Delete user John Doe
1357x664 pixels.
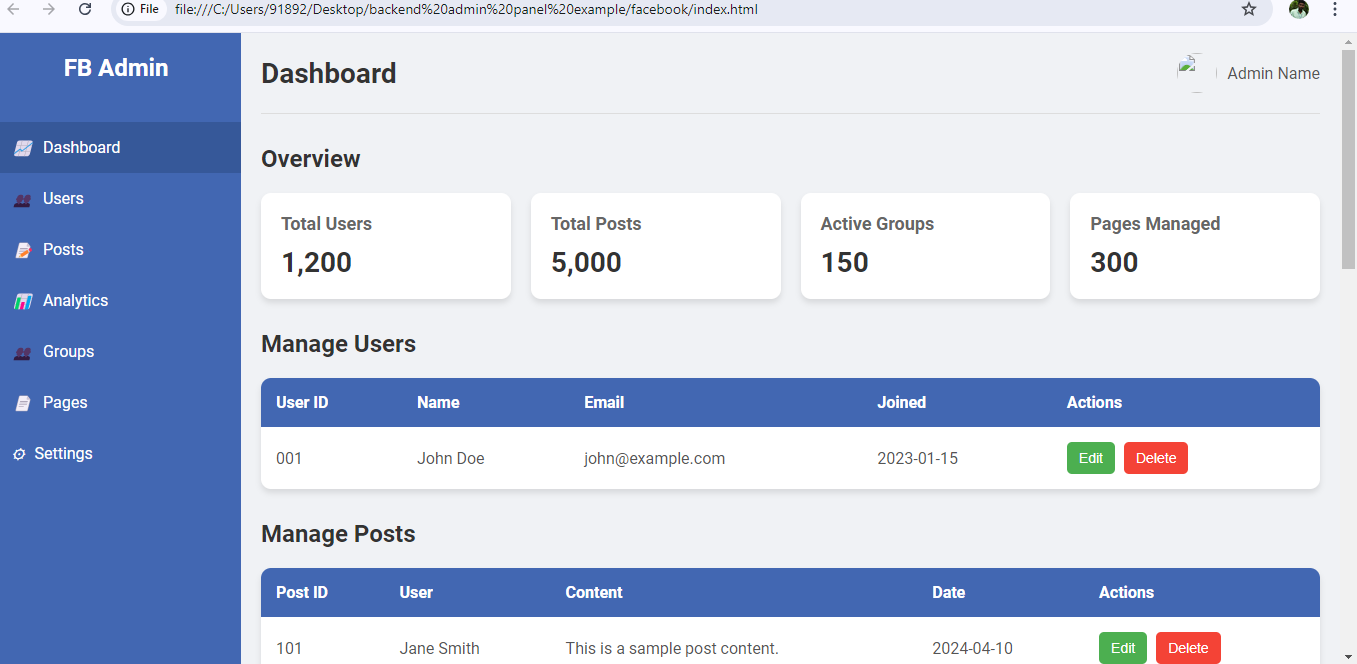tap(1155, 458)
